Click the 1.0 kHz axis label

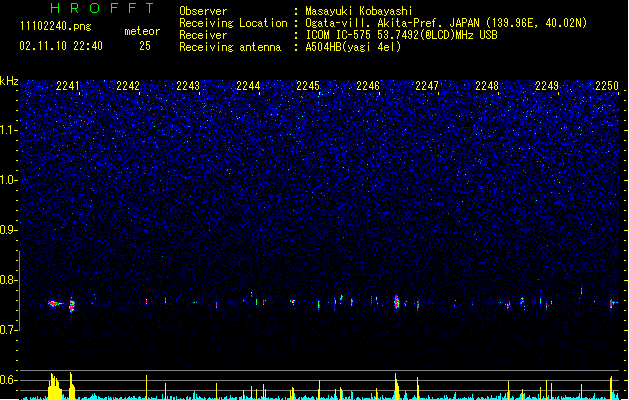[9, 180]
